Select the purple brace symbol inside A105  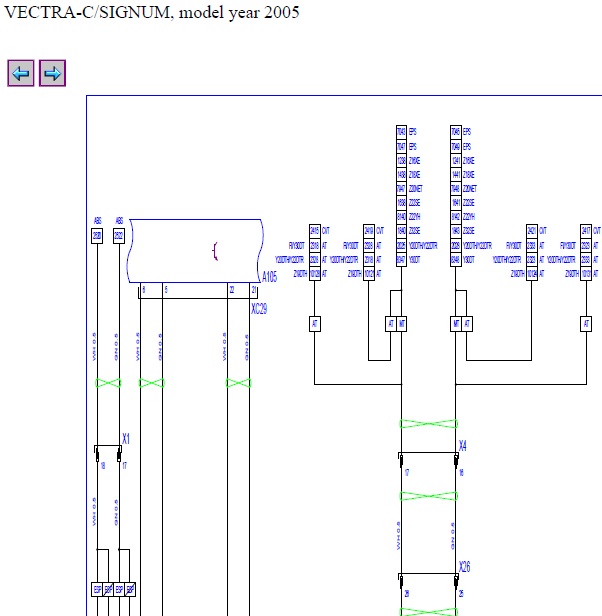(215, 251)
